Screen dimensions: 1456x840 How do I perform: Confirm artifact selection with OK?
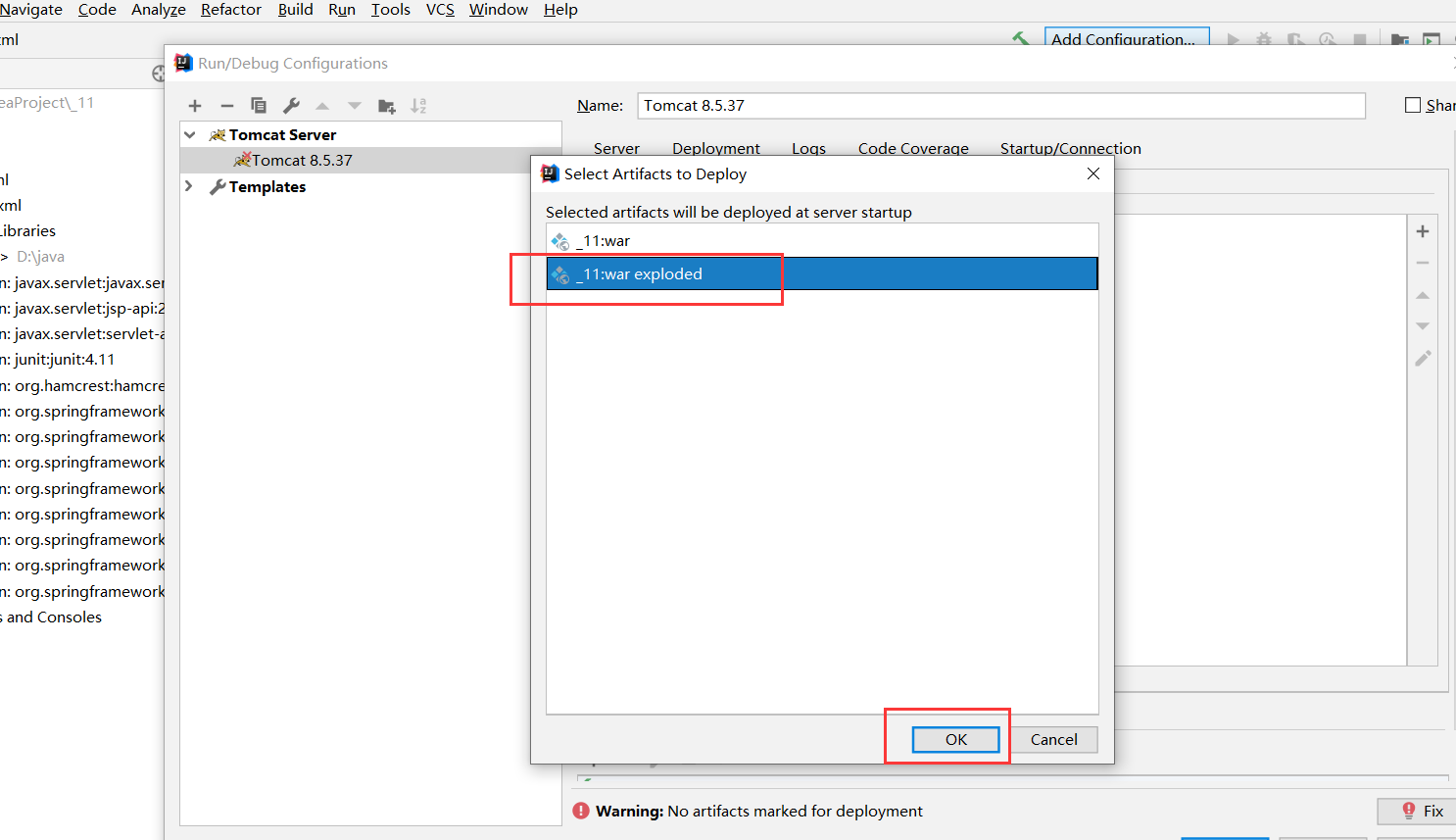[956, 740]
